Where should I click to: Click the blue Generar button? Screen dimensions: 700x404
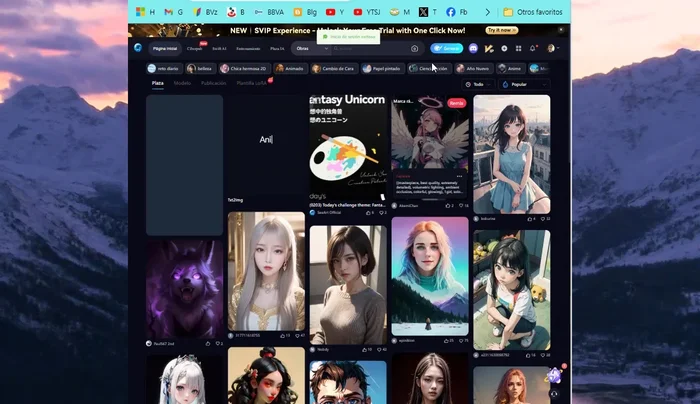point(447,48)
